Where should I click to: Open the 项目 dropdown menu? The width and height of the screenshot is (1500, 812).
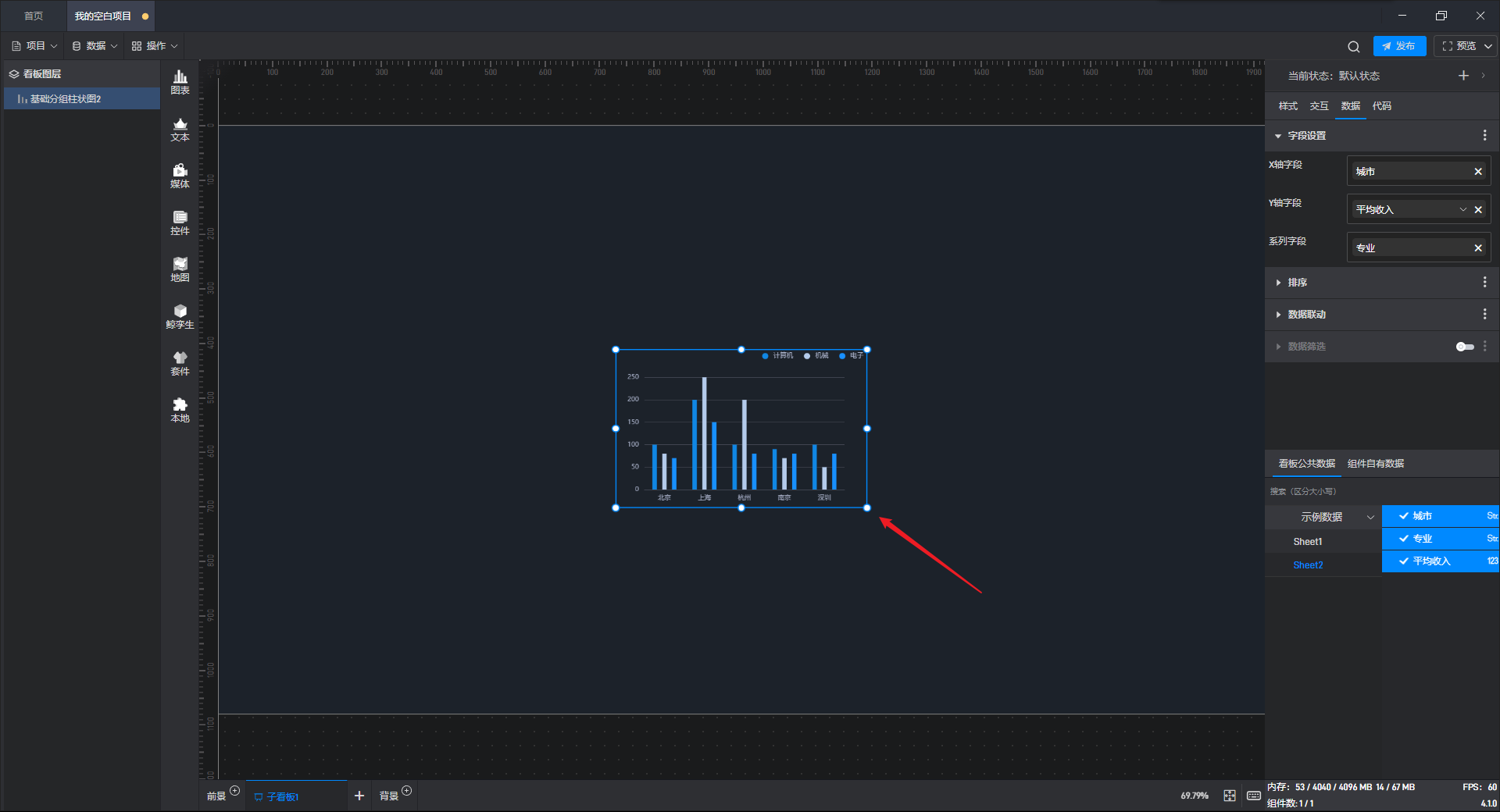tap(34, 46)
